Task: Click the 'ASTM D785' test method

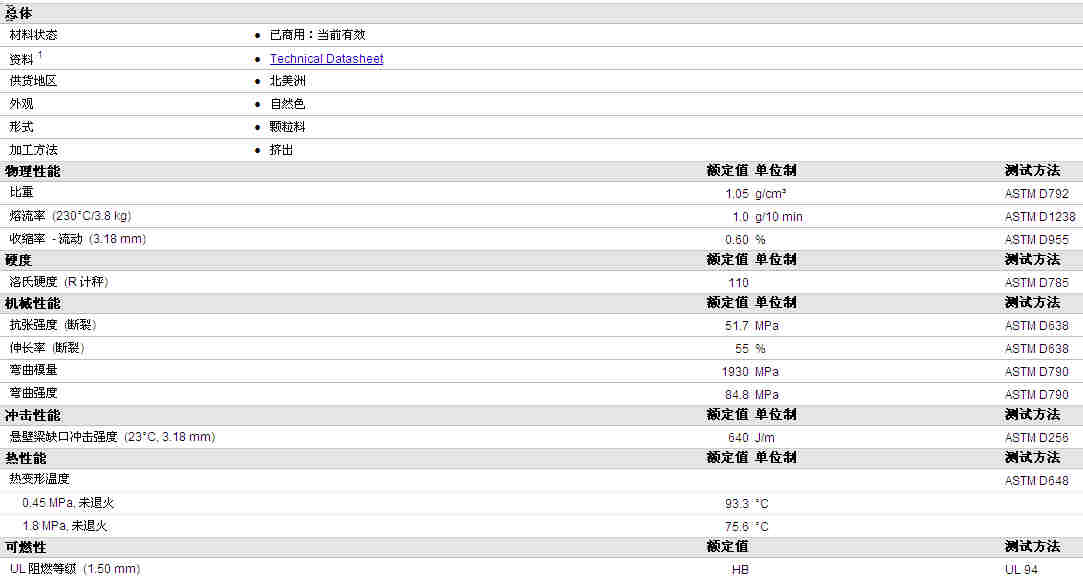Action: coord(1037,283)
